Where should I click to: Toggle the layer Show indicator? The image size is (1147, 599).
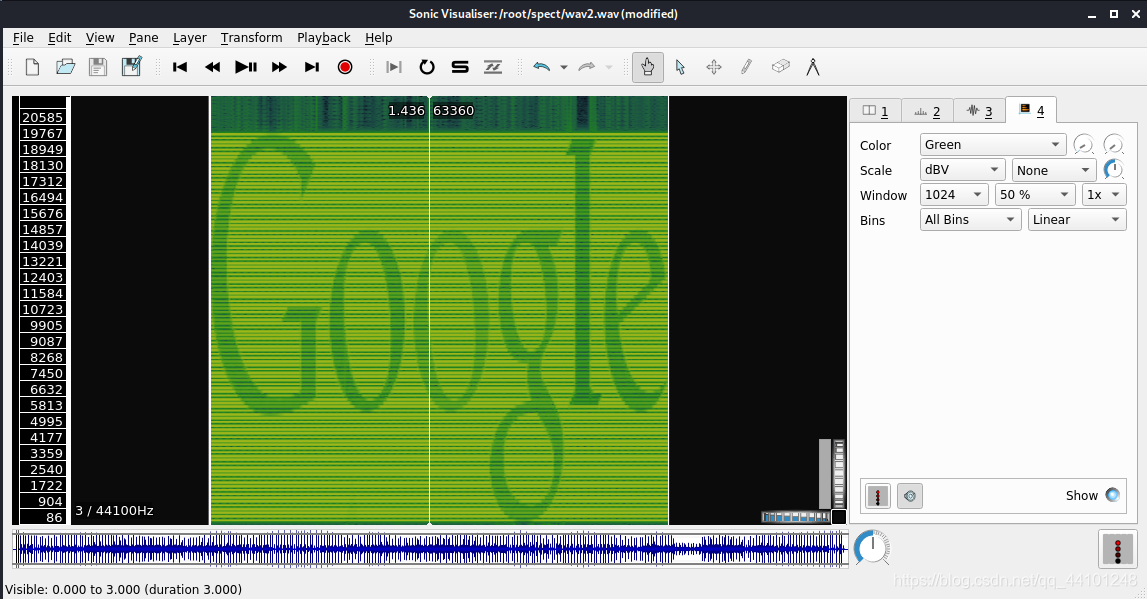(1113, 495)
